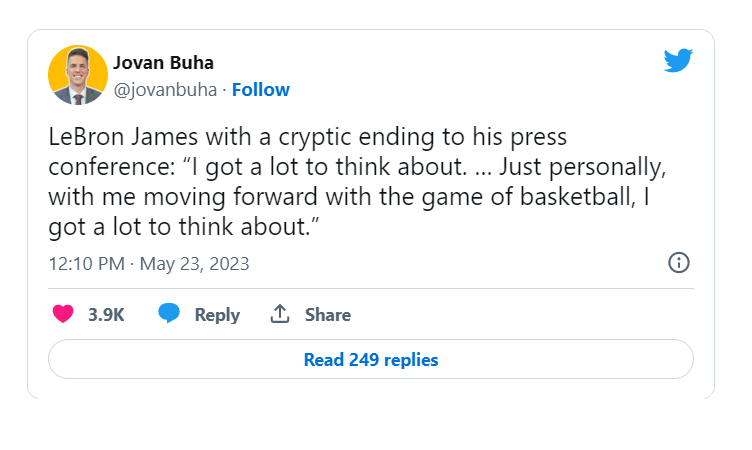
Task: Click the word 'conference' in the tweet
Action: (108, 167)
